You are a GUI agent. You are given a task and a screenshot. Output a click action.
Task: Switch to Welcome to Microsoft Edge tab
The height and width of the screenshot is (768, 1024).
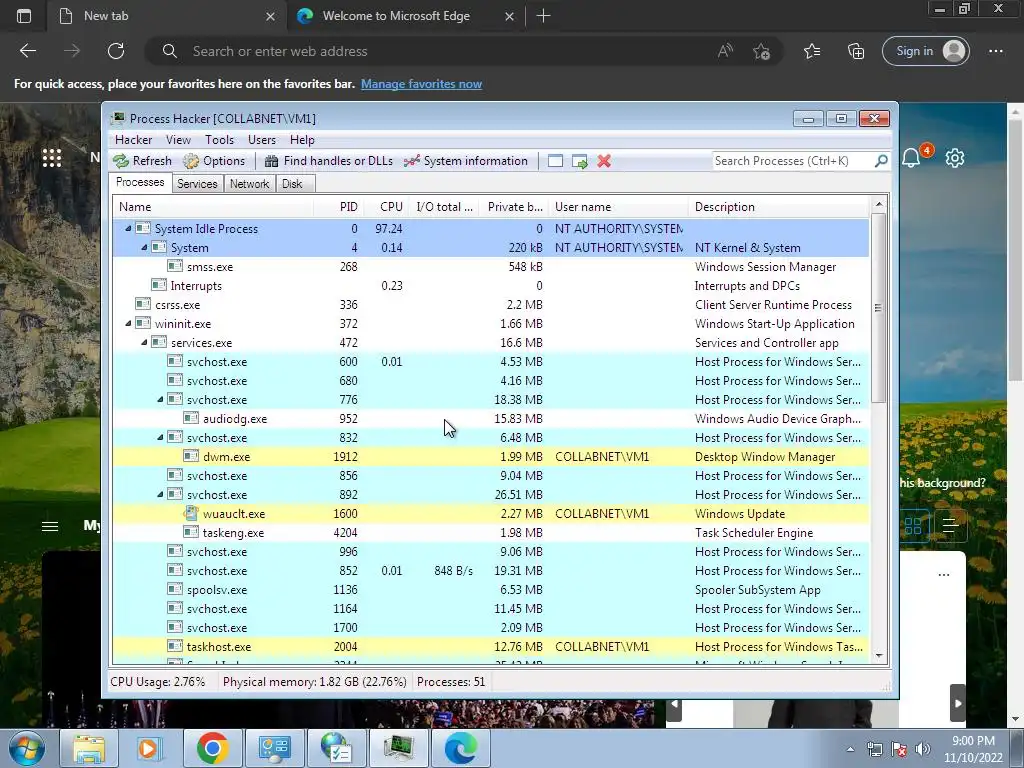396,16
